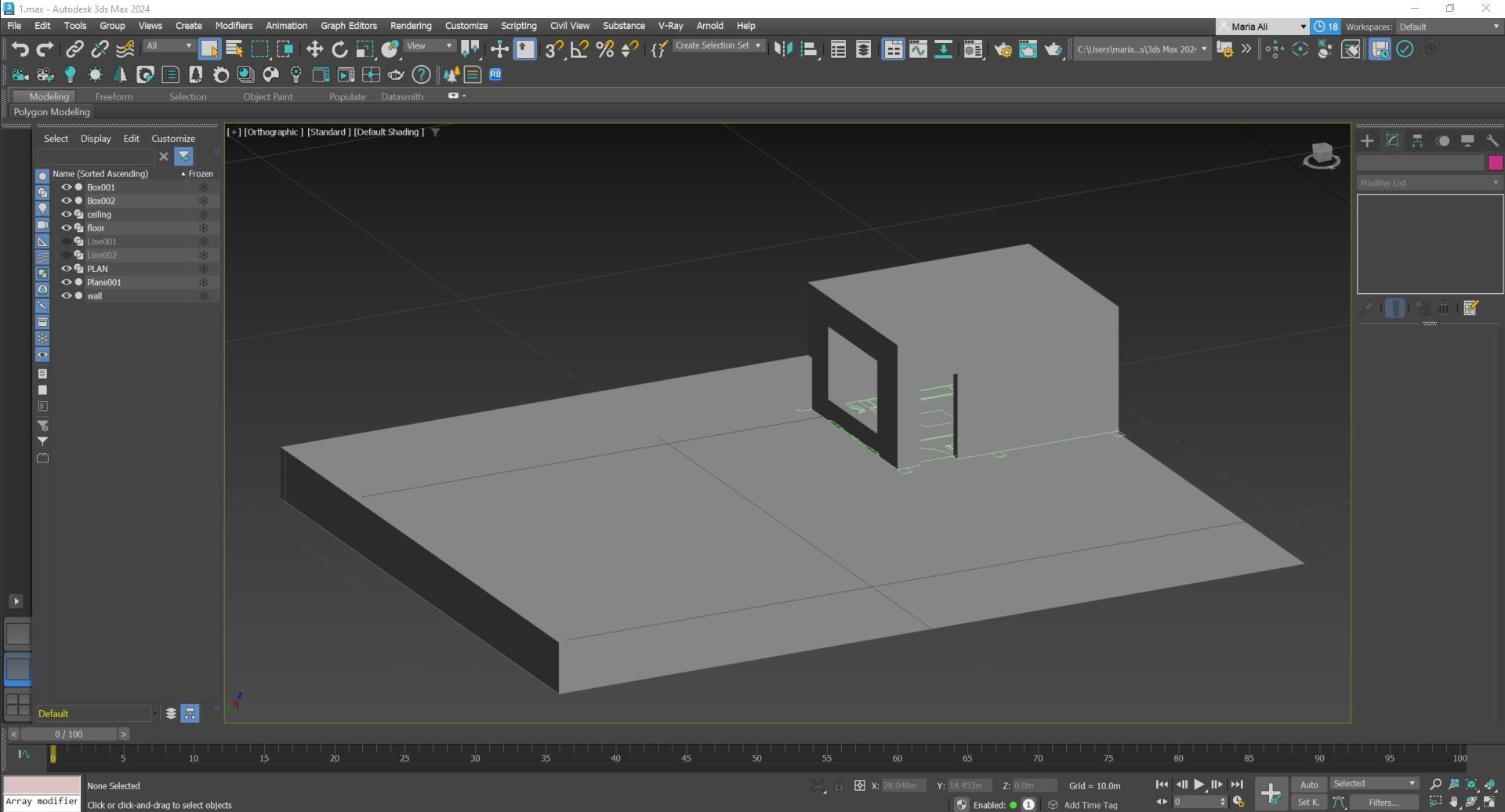Activate the Select and Link tool
The image size is (1505, 812).
pyautogui.click(x=74, y=49)
